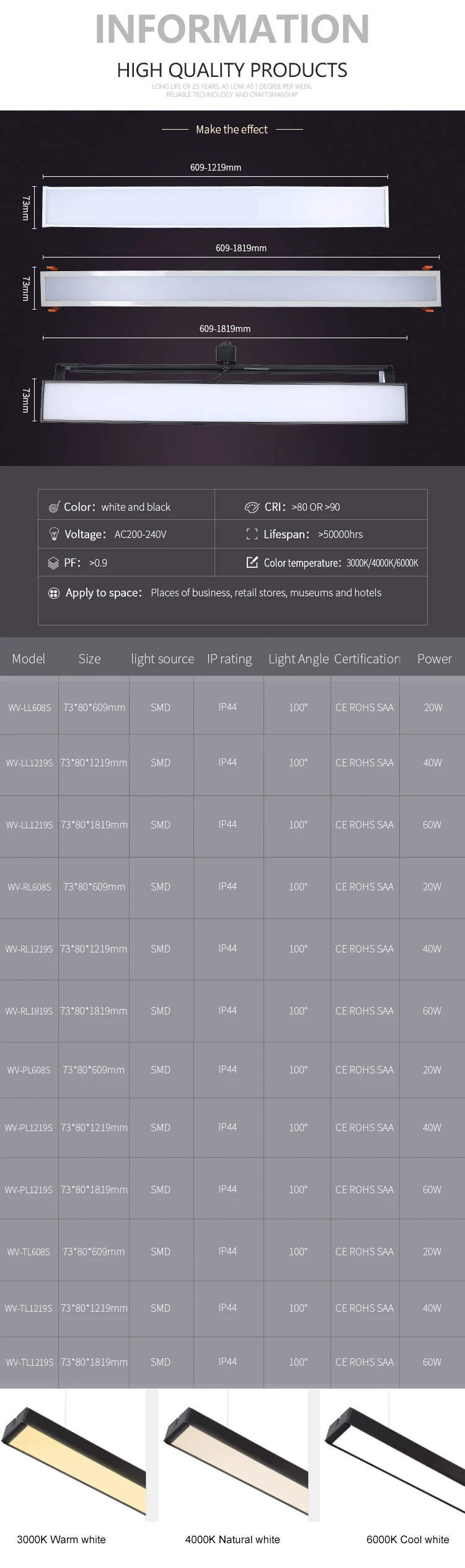Click the Color temperature edit icon
Screen dimensions: 465x1568
252,562
